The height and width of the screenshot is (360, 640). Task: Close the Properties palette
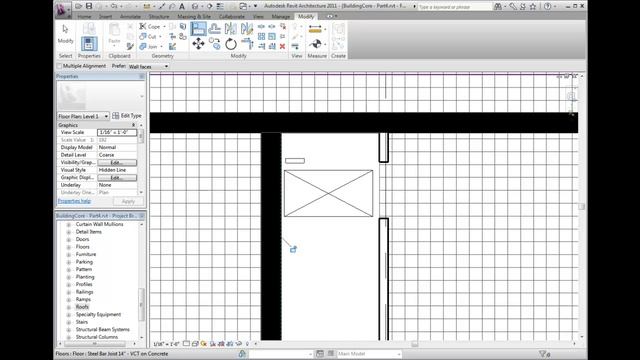click(142, 77)
